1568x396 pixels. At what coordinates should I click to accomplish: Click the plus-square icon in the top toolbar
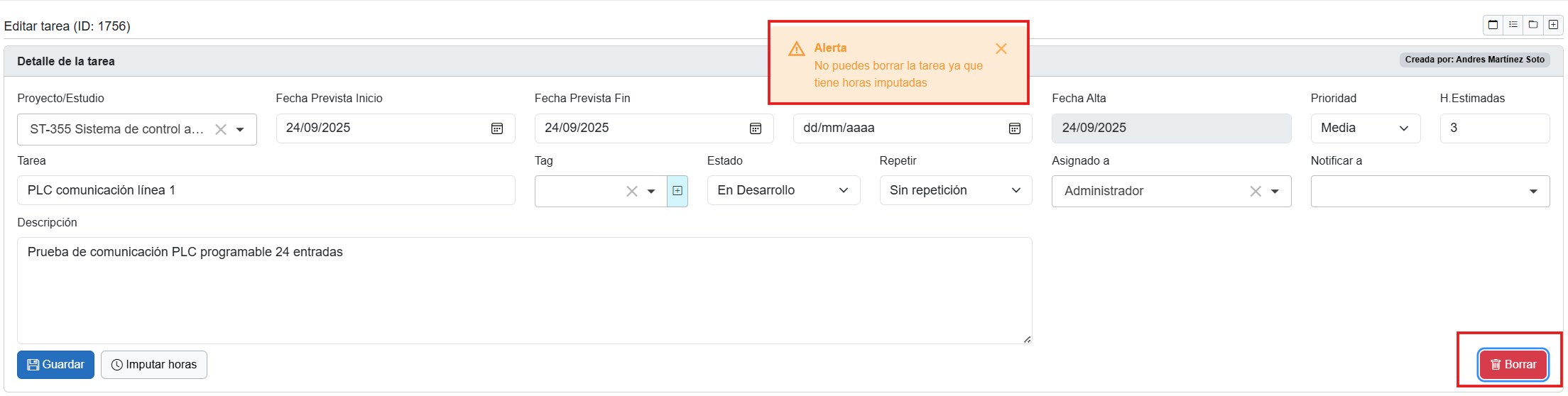[1553, 25]
